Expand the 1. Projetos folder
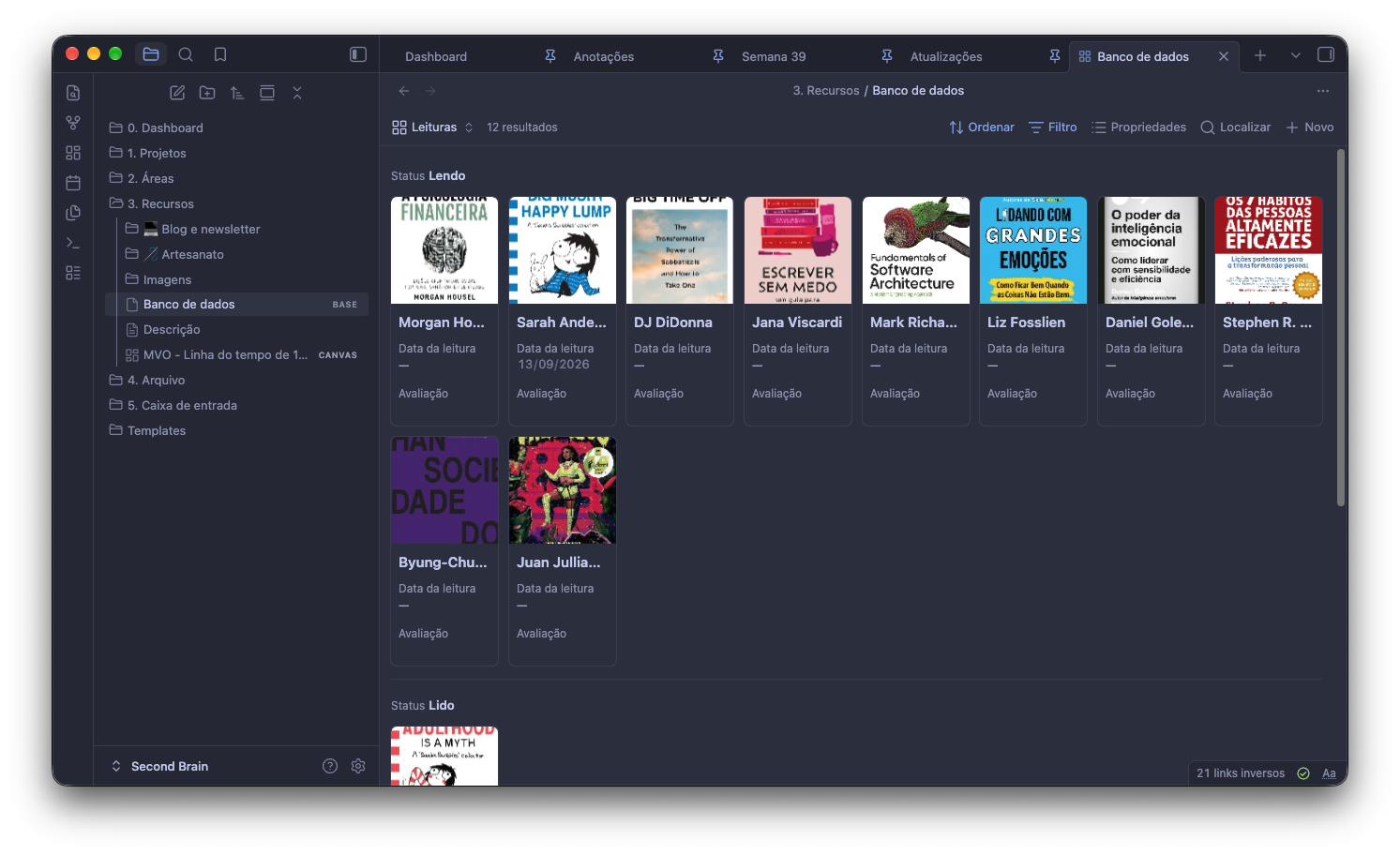Image resolution: width=1400 pixels, height=855 pixels. pos(157,153)
